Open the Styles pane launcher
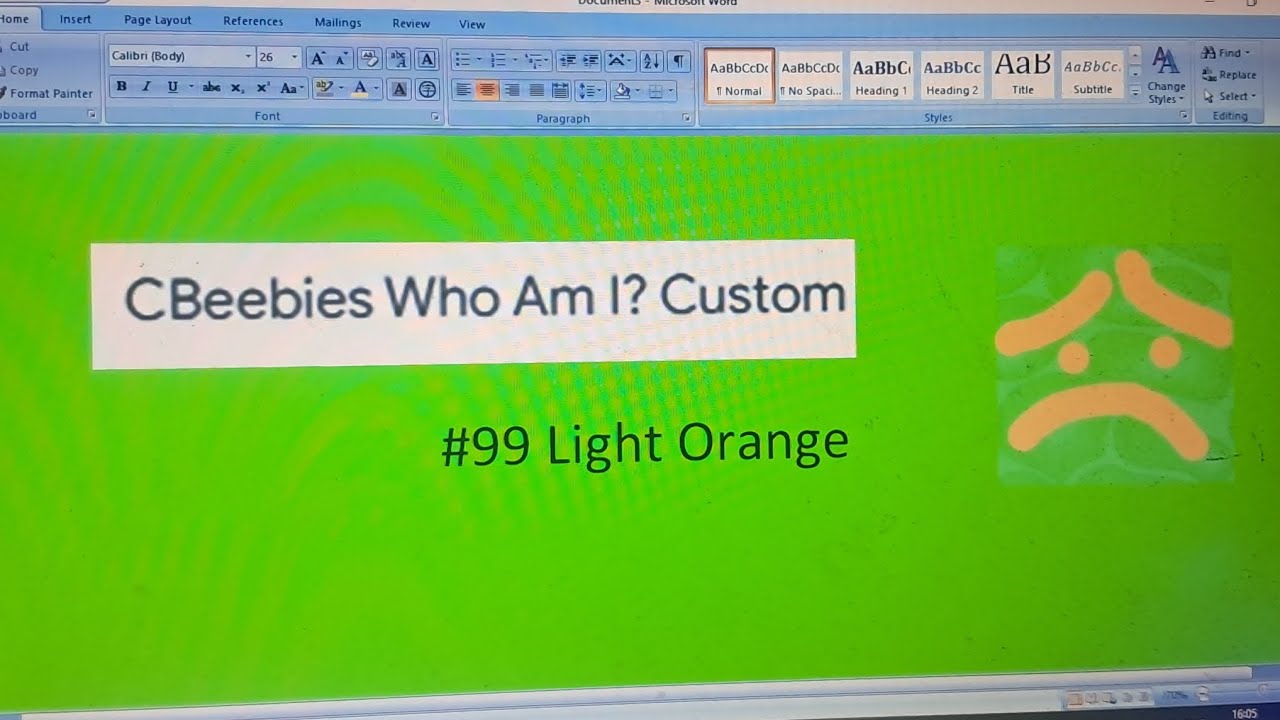 [x=1185, y=116]
